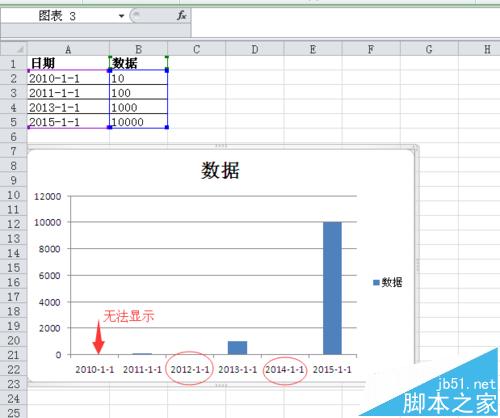Click the fx insert function icon
This screenshot has height=418, width=500.
[181, 15]
